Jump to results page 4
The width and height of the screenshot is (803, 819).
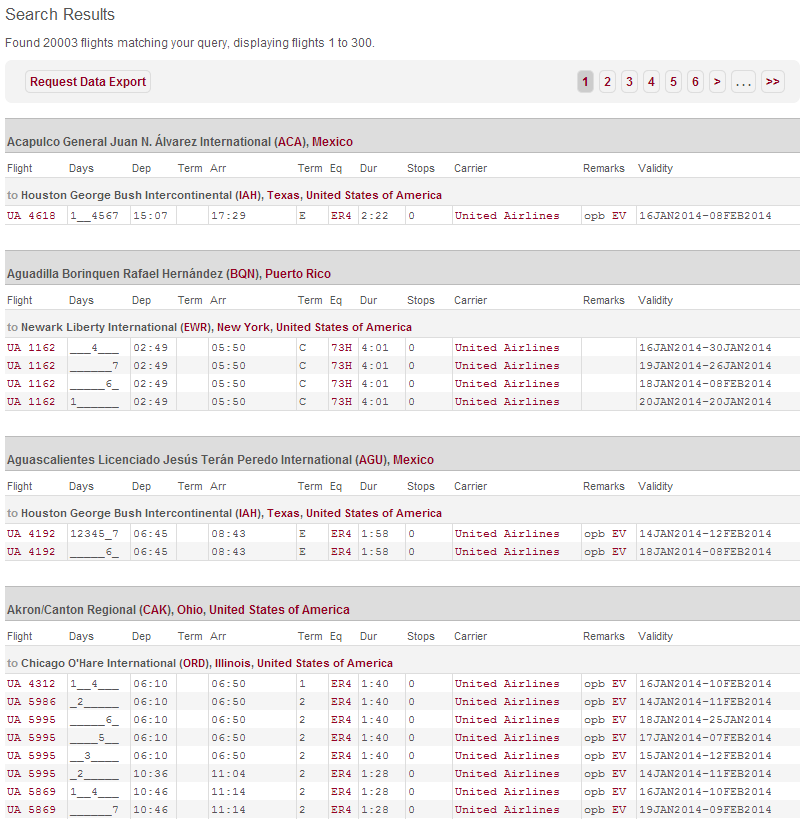coord(651,82)
